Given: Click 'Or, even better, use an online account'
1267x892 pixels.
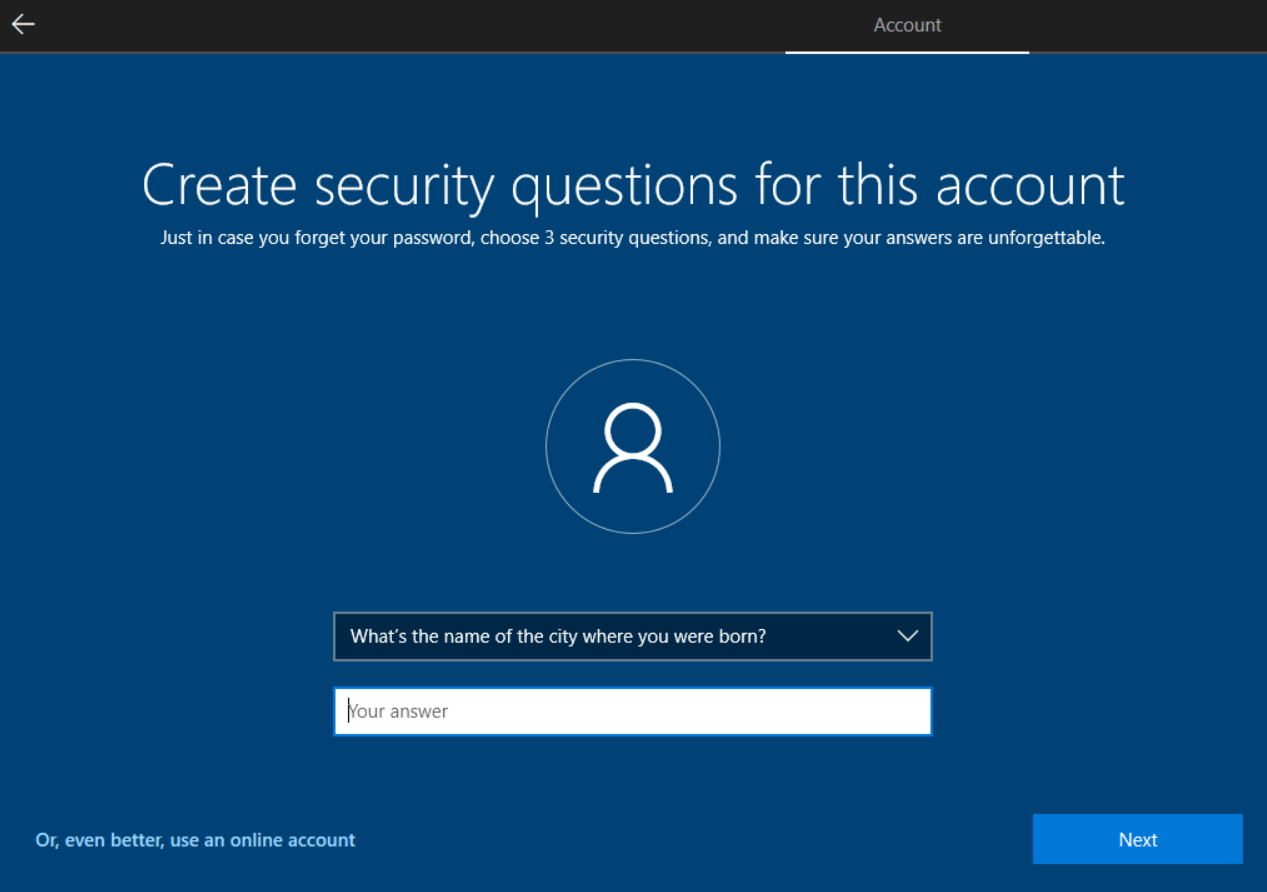Looking at the screenshot, I should point(194,840).
